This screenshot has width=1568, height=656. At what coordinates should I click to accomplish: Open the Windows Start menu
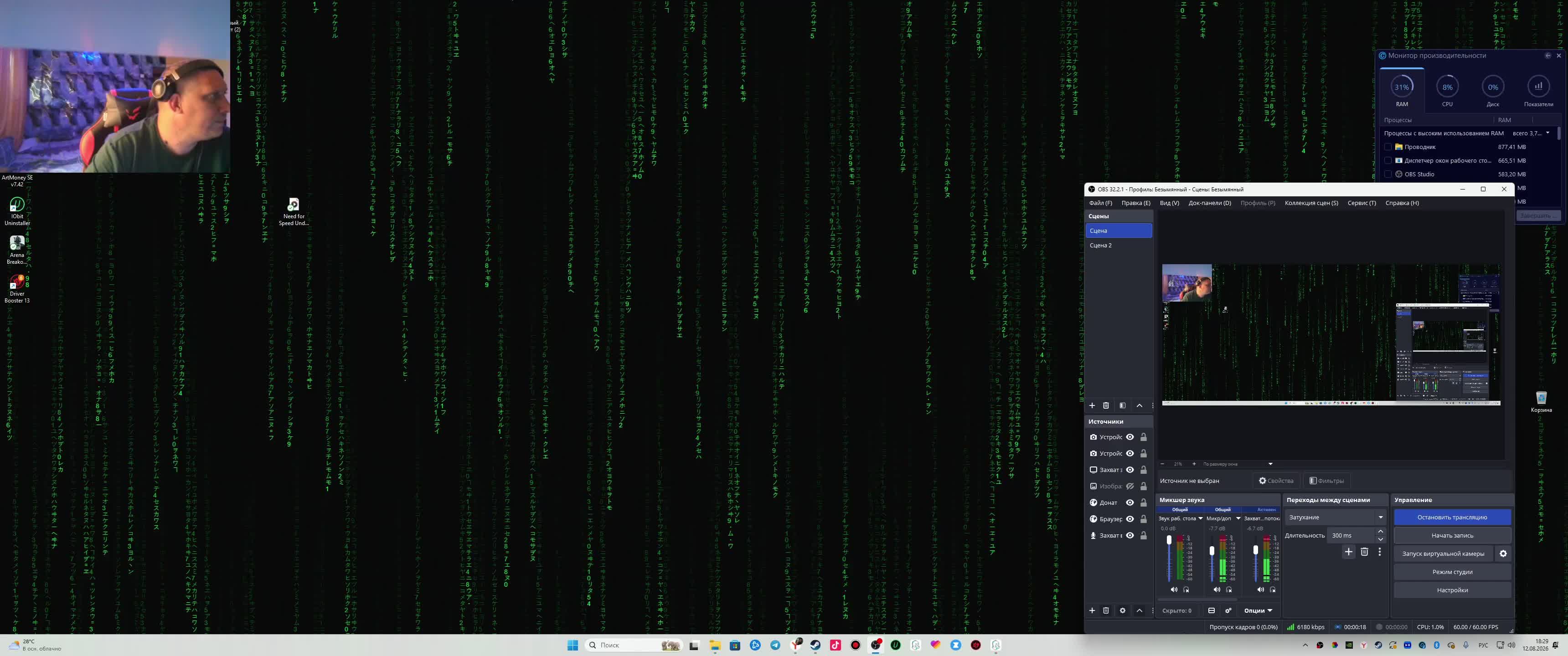573,645
